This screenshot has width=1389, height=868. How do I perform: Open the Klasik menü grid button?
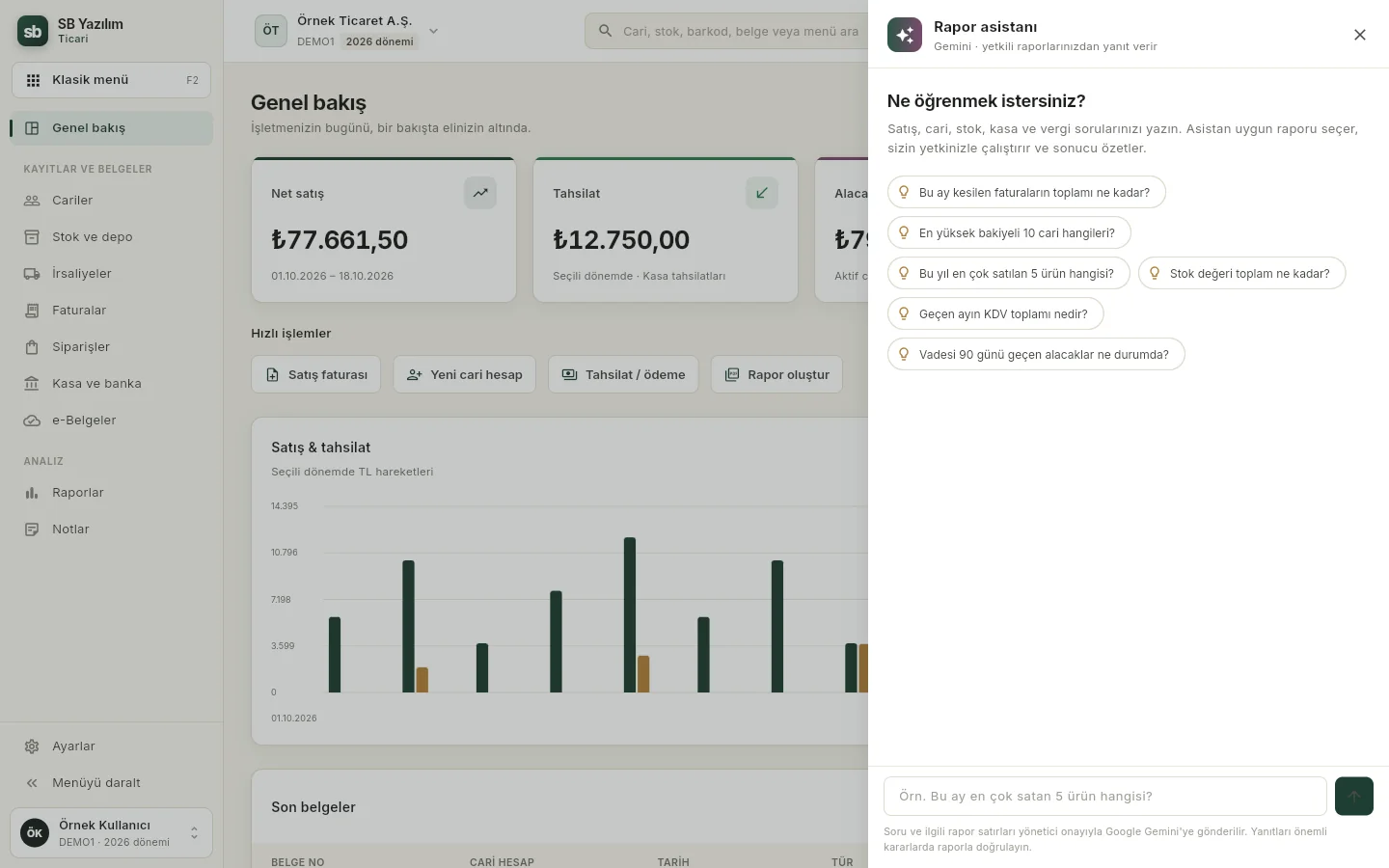pyautogui.click(x=111, y=80)
